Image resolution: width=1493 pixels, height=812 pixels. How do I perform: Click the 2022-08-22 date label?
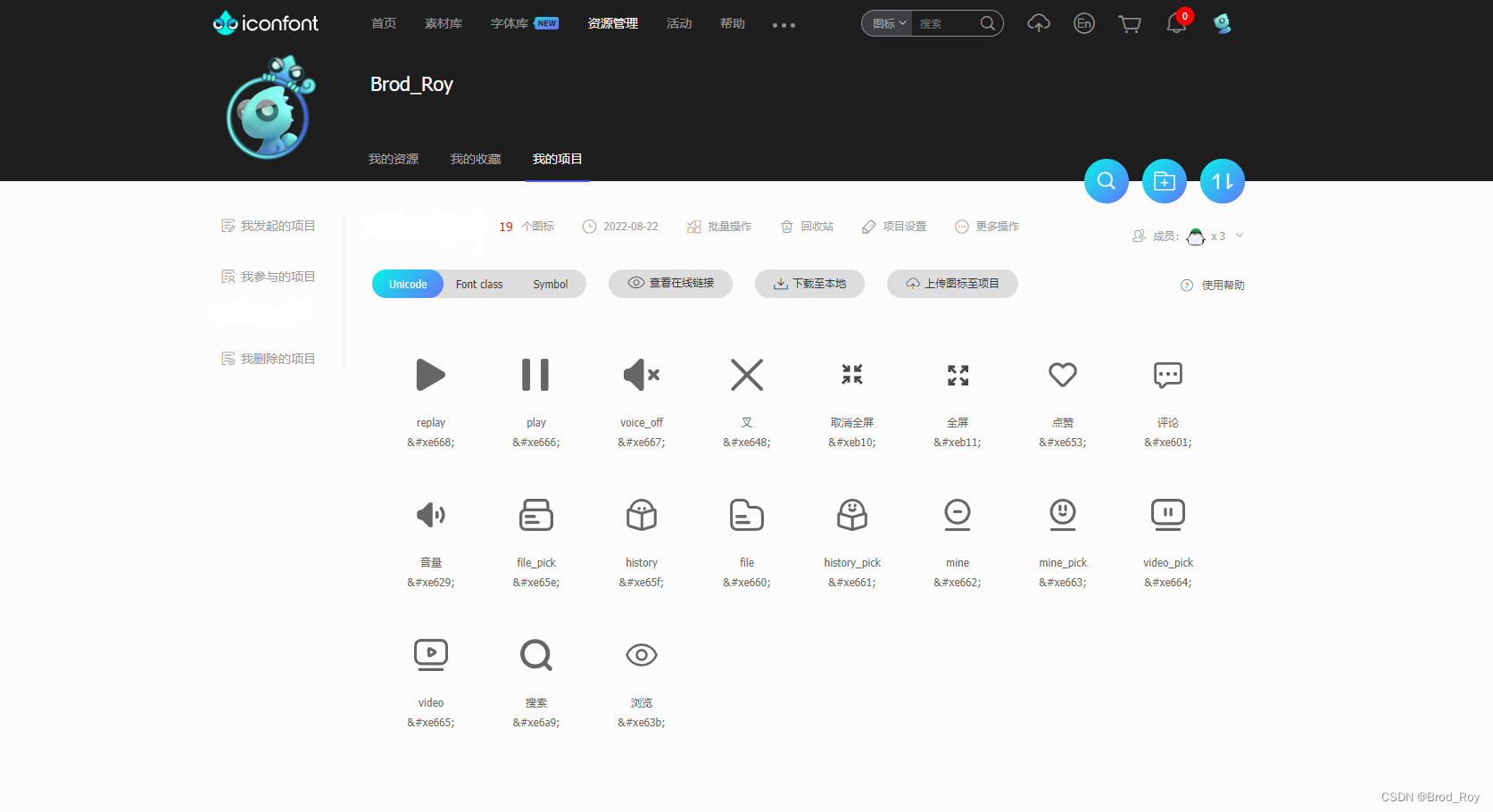pyautogui.click(x=631, y=227)
